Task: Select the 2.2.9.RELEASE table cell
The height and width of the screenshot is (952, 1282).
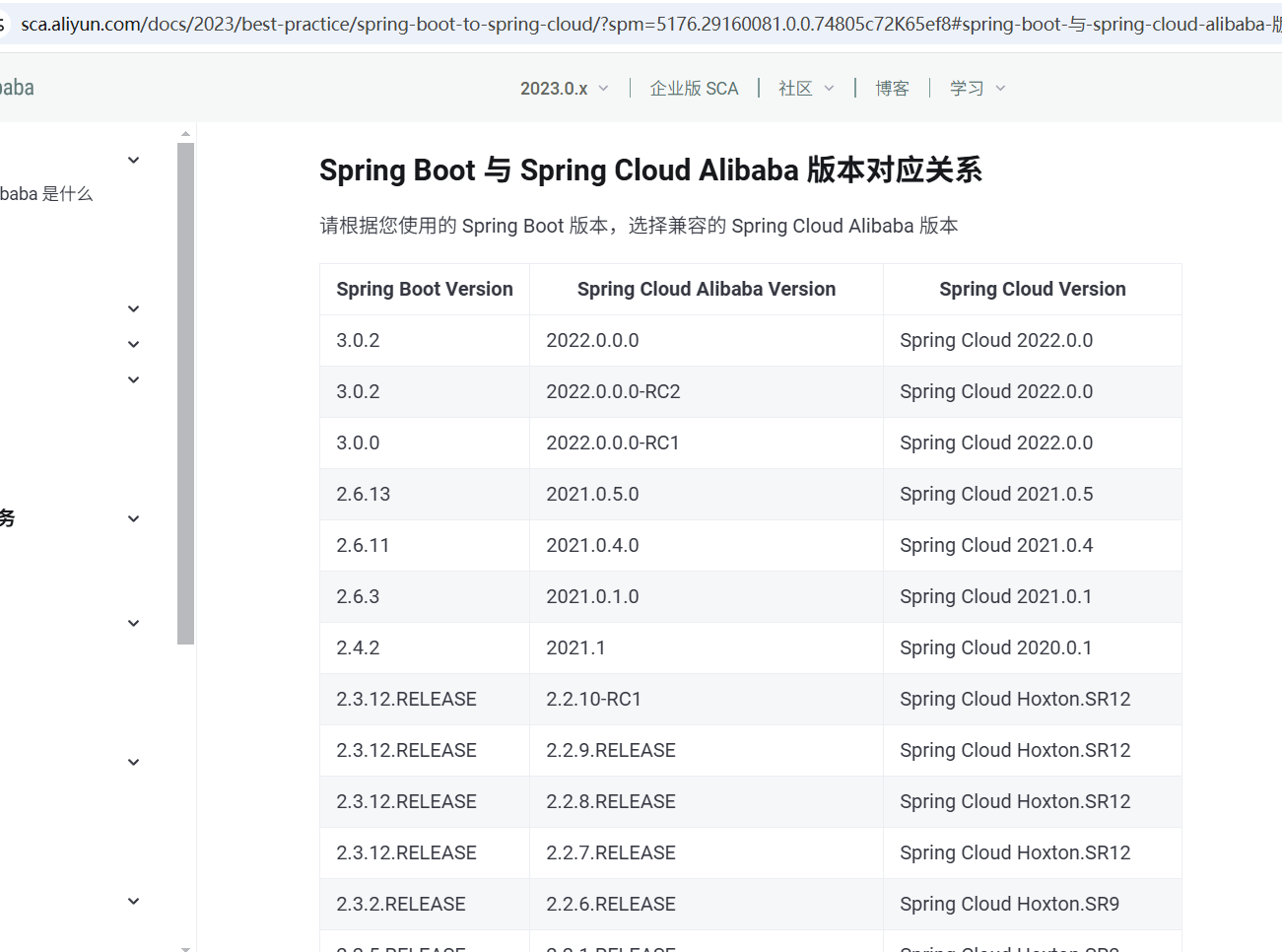Action: pyautogui.click(x=611, y=750)
